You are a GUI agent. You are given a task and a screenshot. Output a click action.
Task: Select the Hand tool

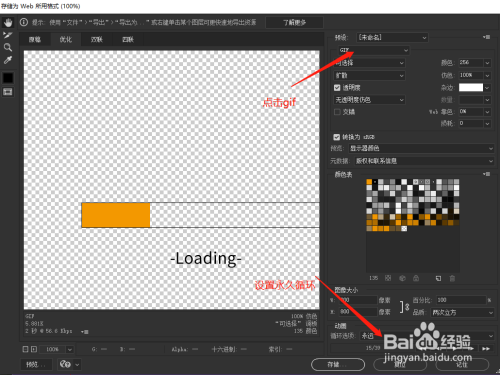pyautogui.click(x=8, y=22)
